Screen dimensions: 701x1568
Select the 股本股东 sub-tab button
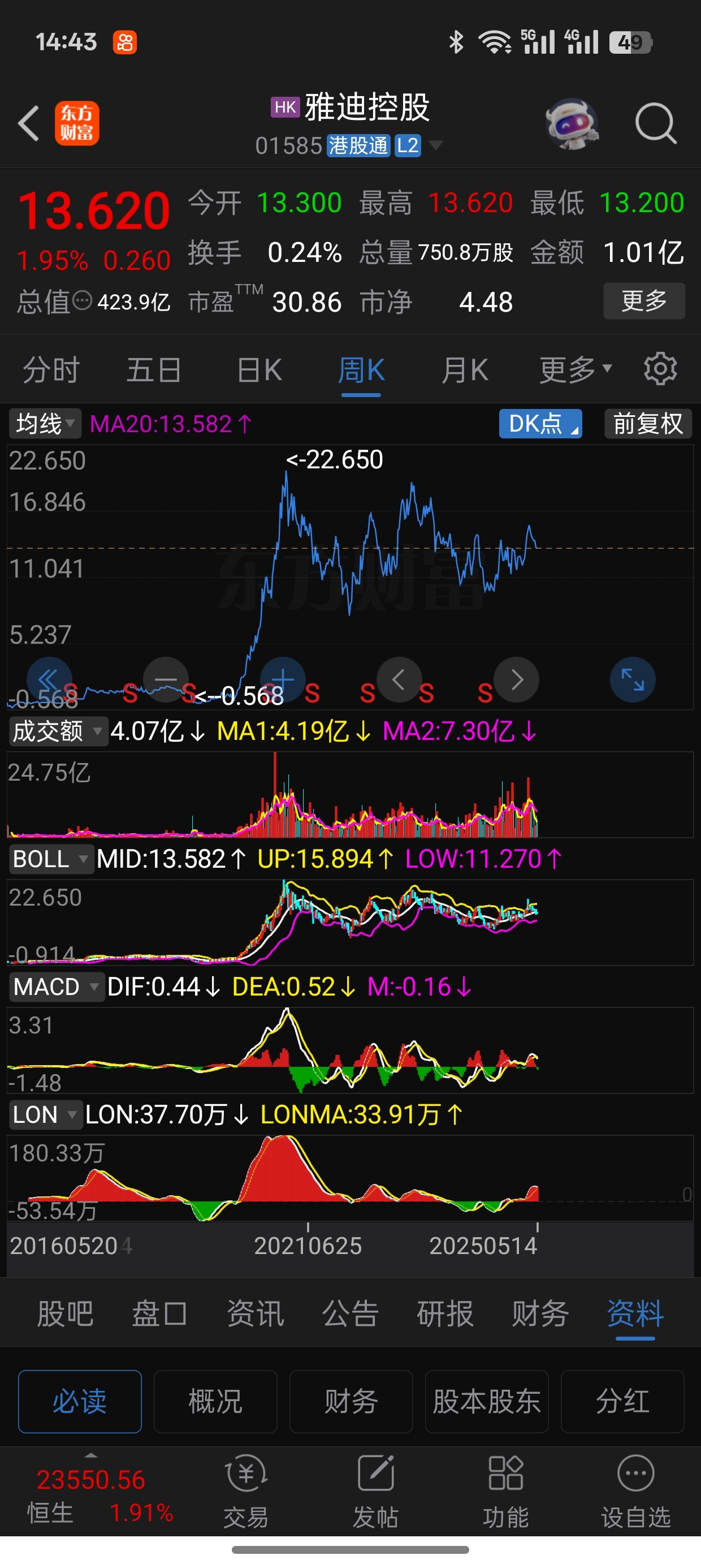[x=487, y=1402]
